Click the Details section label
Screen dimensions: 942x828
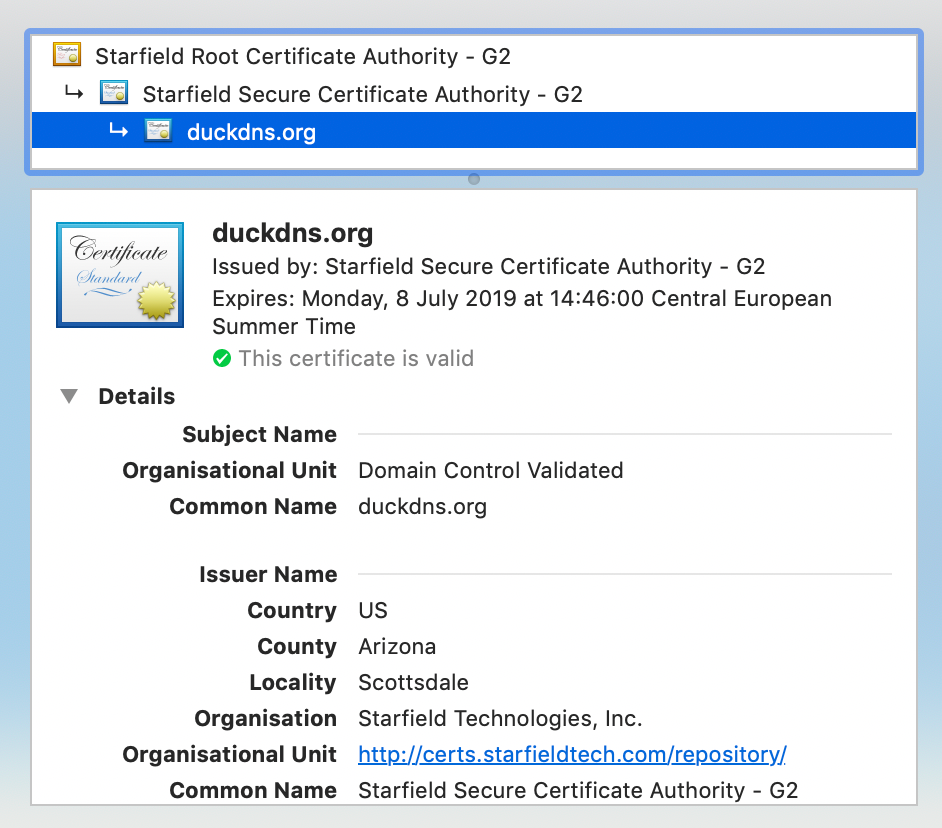coord(136,397)
